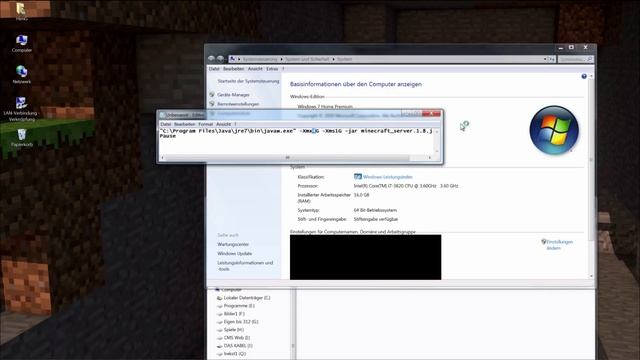Image resolution: width=640 pixels, height=360 pixels.
Task: Select Bilder1 (F:) in Explorer tree
Action: coord(234,314)
